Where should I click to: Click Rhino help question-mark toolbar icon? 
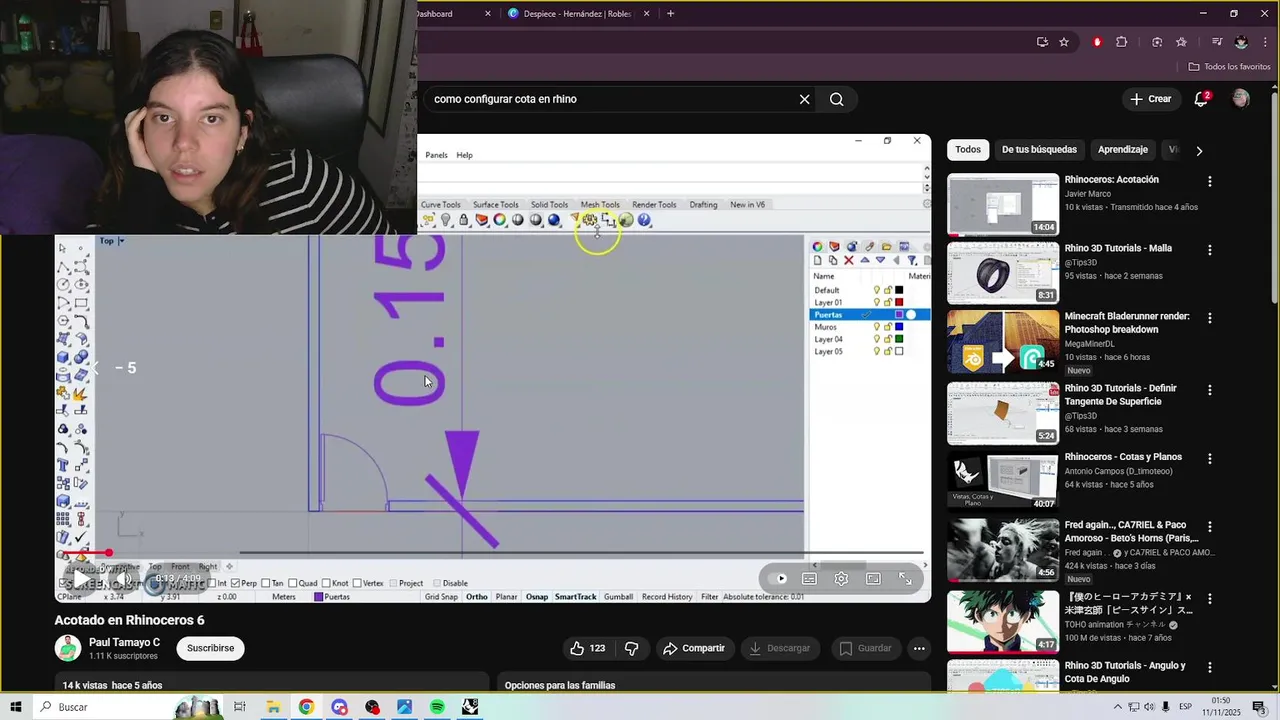(x=644, y=220)
